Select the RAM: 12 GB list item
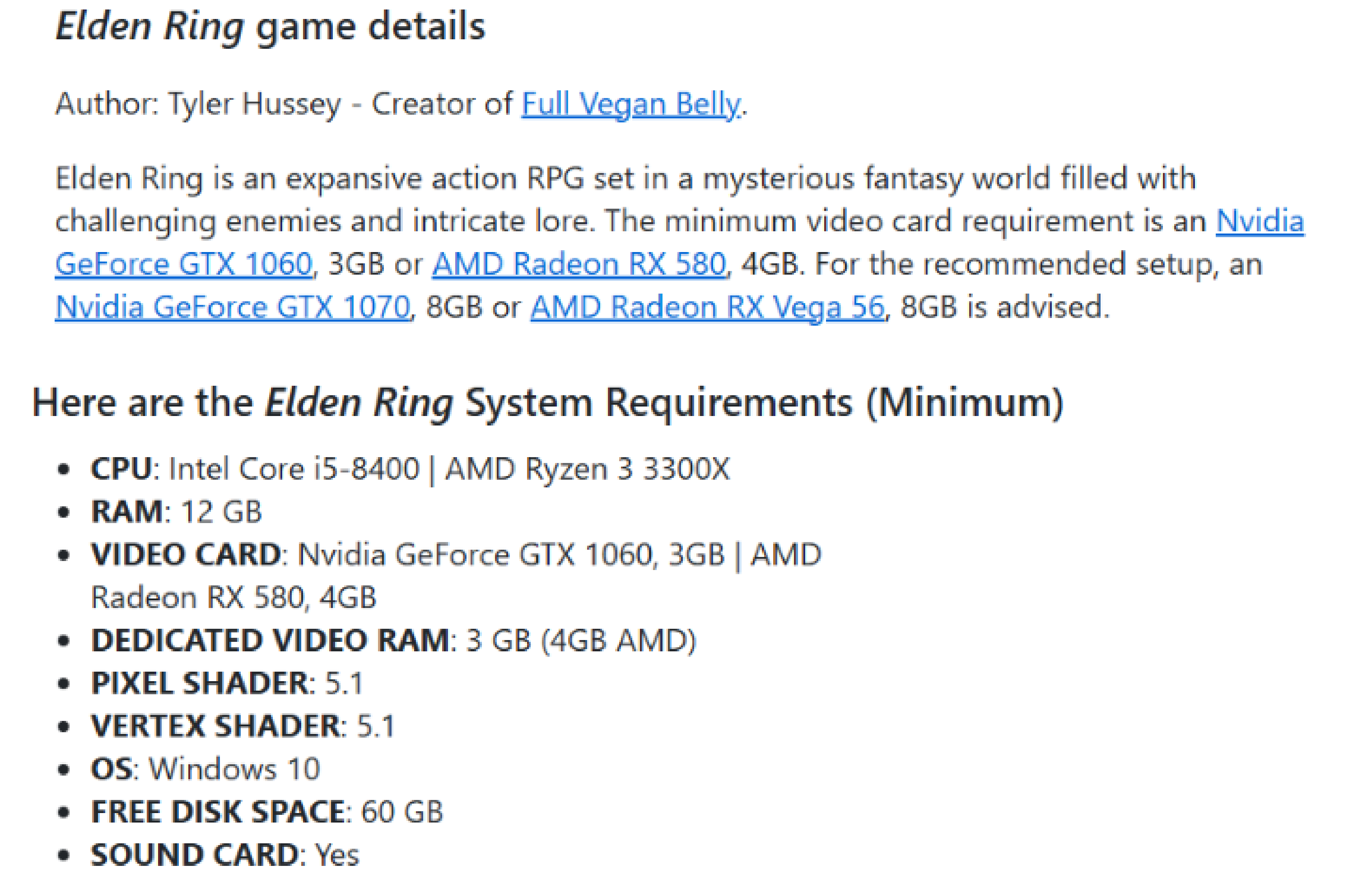 pyautogui.click(x=176, y=512)
